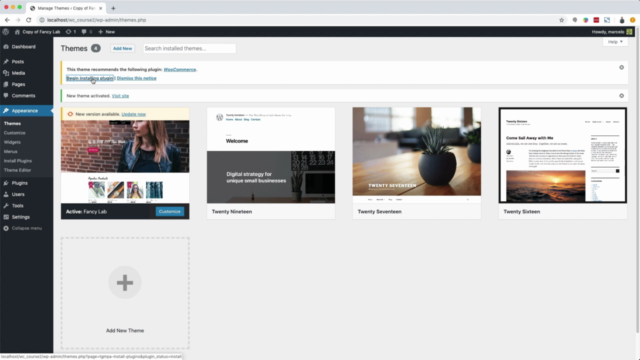The image size is (640, 360).
Task: Click the Pages icon in sidebar
Action: [6, 84]
